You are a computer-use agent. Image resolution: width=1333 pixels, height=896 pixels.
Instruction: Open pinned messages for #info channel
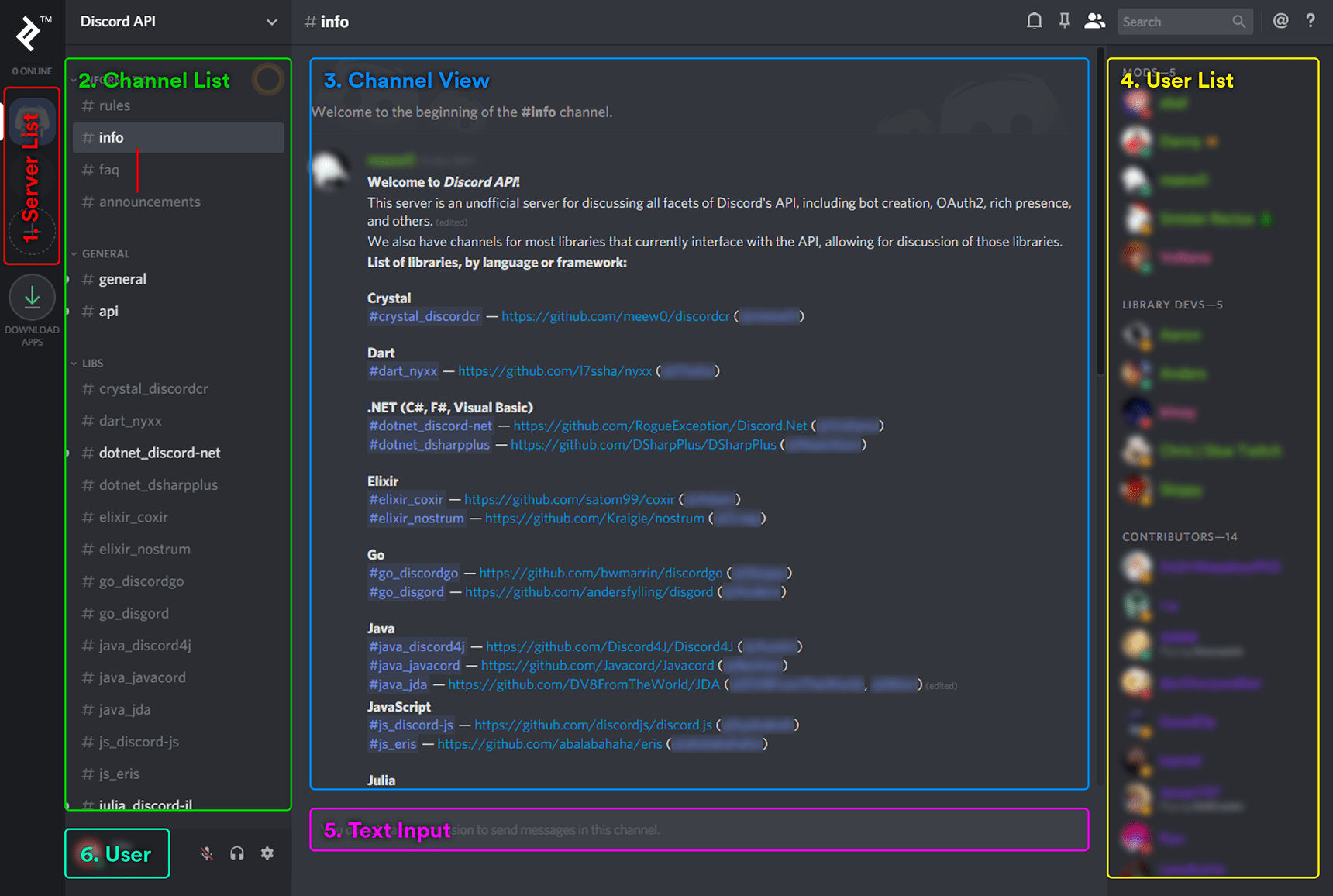click(x=1064, y=21)
